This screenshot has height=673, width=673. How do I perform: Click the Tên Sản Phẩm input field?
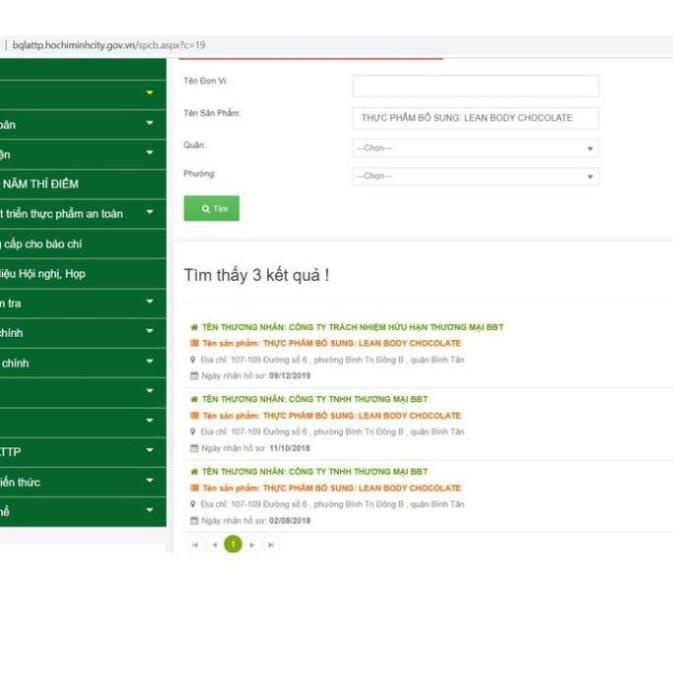click(x=475, y=118)
